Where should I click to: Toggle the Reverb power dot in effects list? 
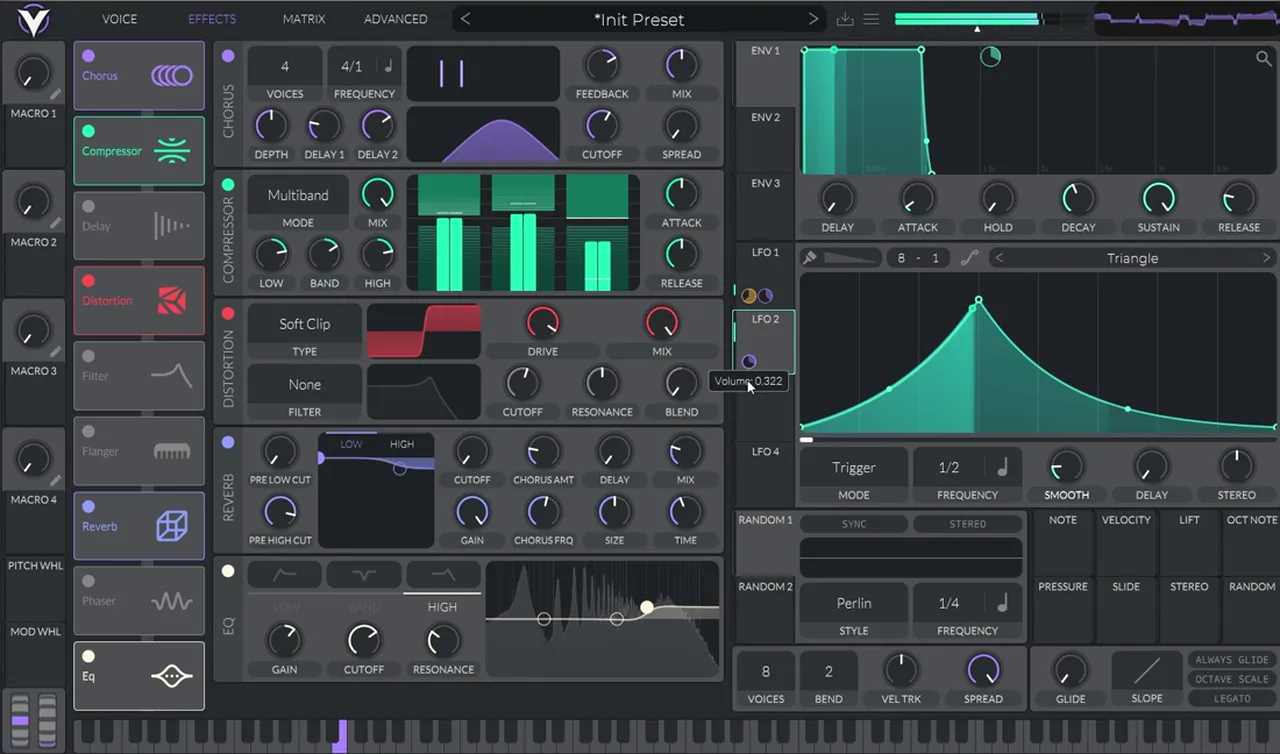pyautogui.click(x=88, y=506)
